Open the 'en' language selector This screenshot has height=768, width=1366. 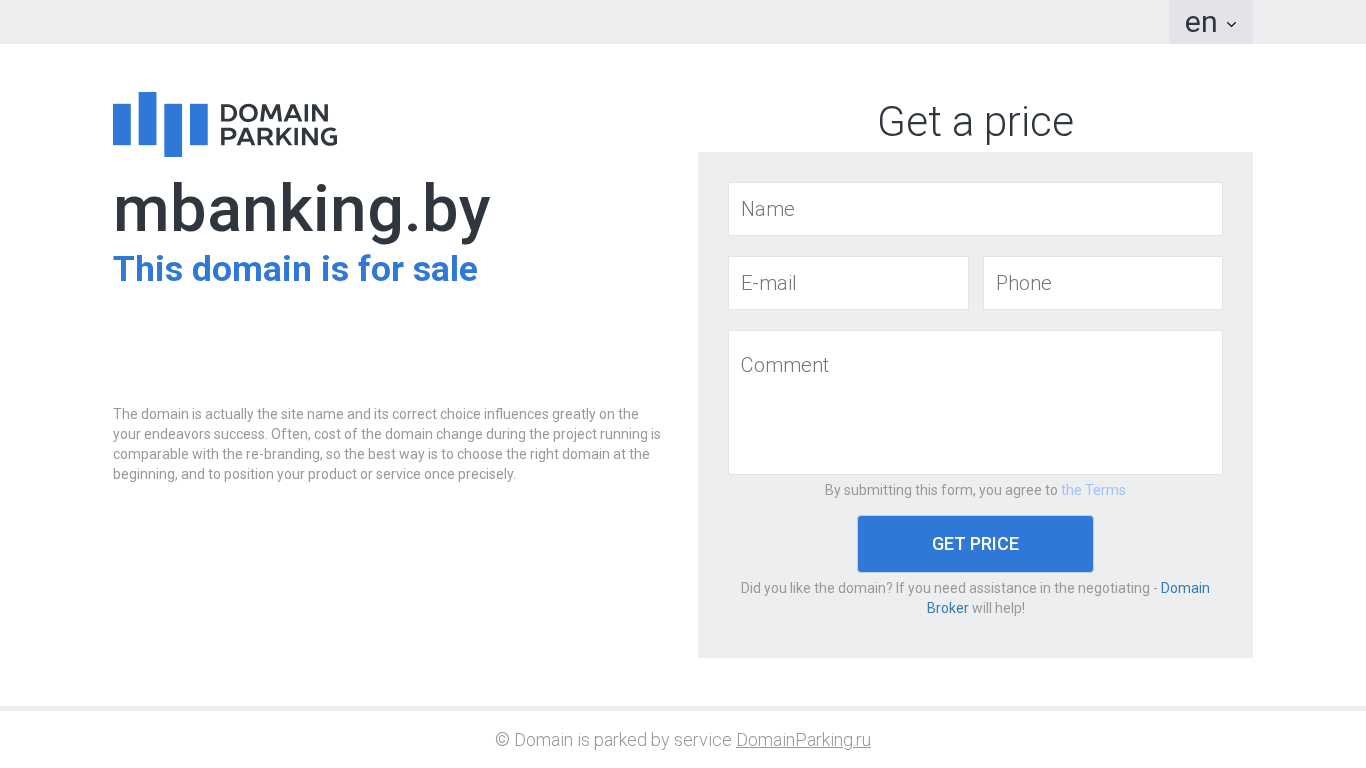tap(1201, 22)
